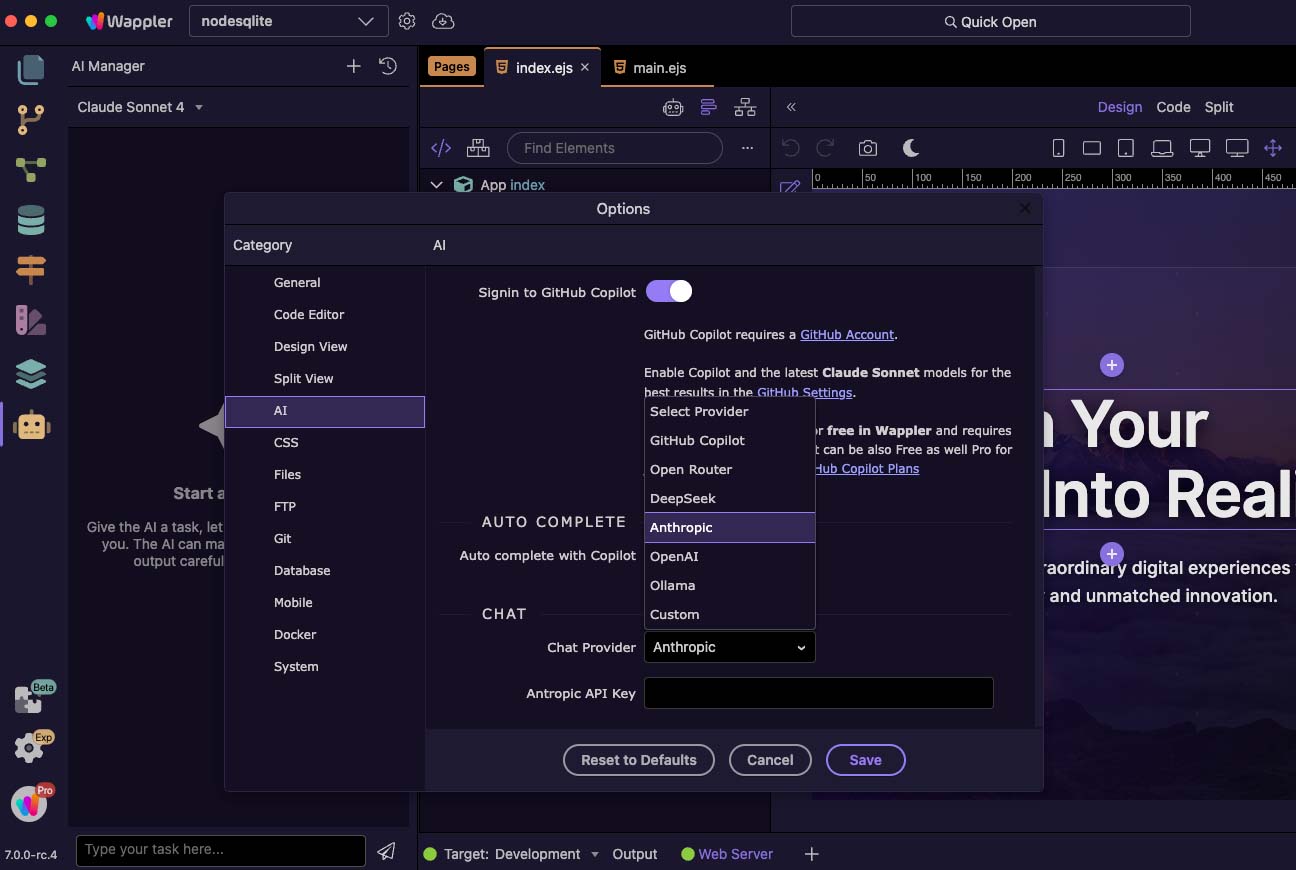Screen dimensions: 1296x870
Task: Choose GitHub Copilot from provider list
Action: [x=729, y=440]
